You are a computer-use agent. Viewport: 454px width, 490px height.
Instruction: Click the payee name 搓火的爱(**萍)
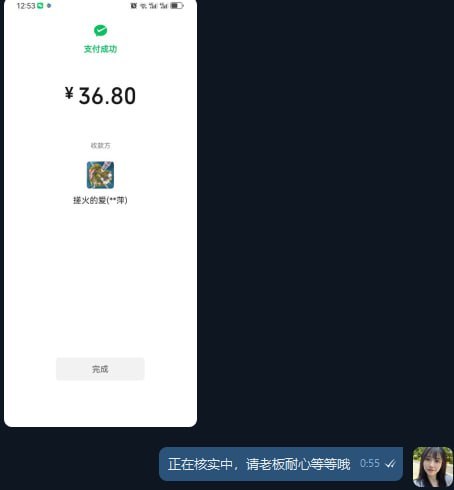100,200
